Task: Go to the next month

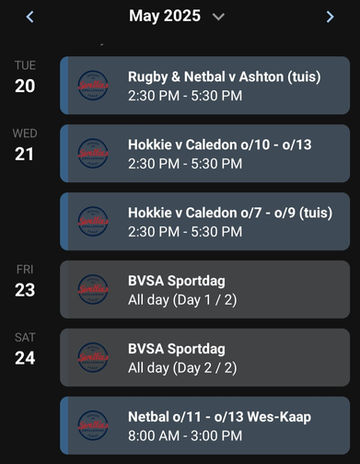Action: (x=330, y=16)
